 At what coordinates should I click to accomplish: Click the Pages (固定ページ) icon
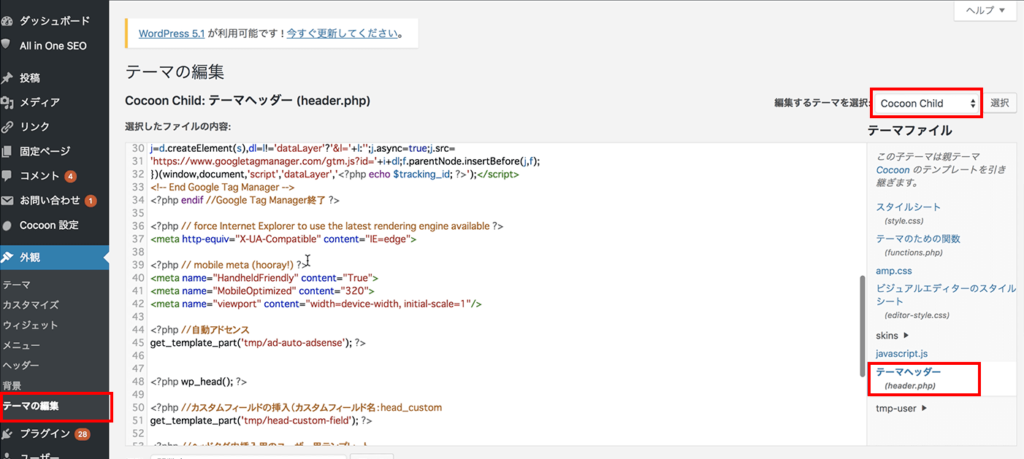click(x=7, y=151)
